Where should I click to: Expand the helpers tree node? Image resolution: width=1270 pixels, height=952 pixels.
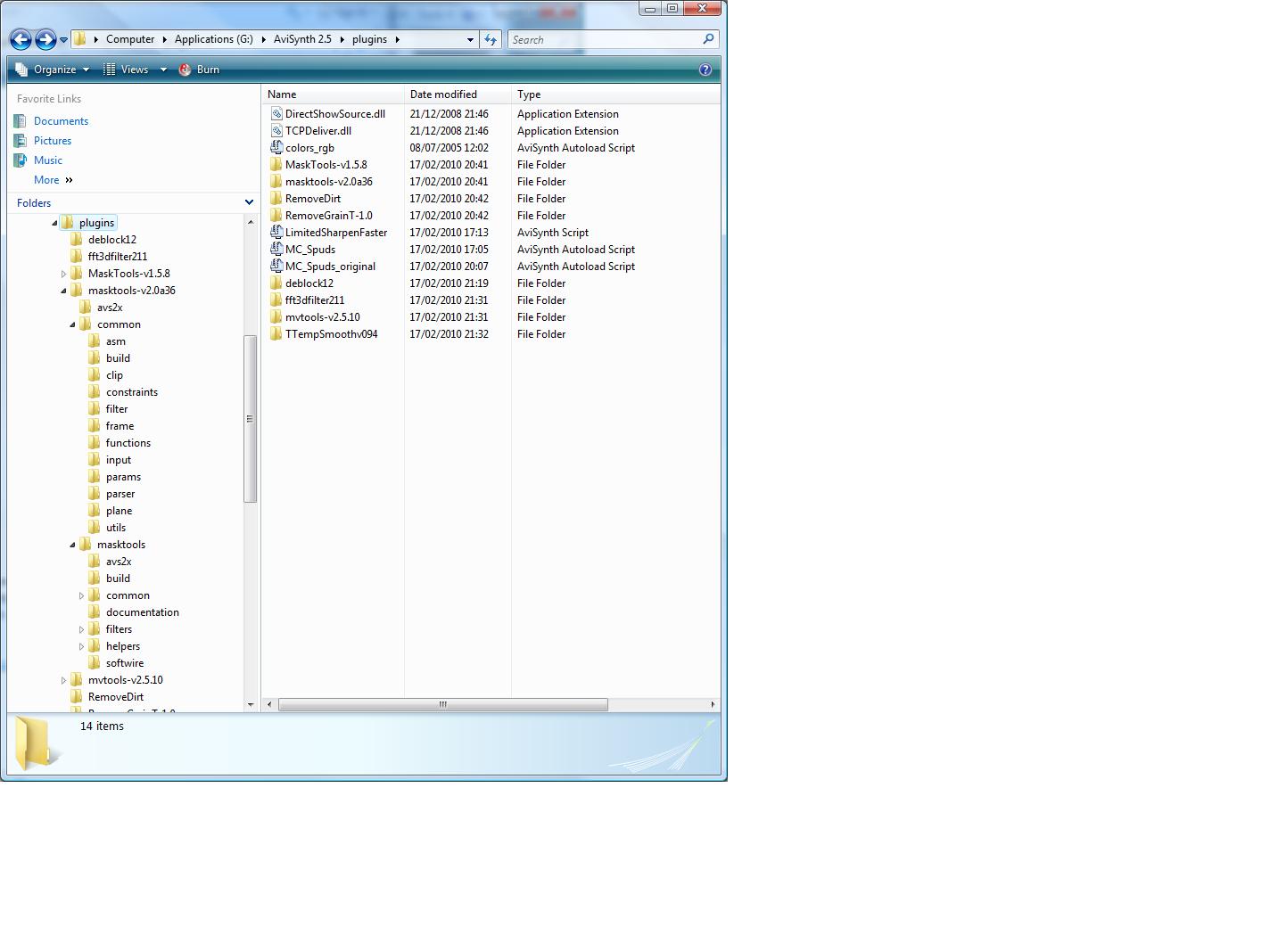(81, 646)
